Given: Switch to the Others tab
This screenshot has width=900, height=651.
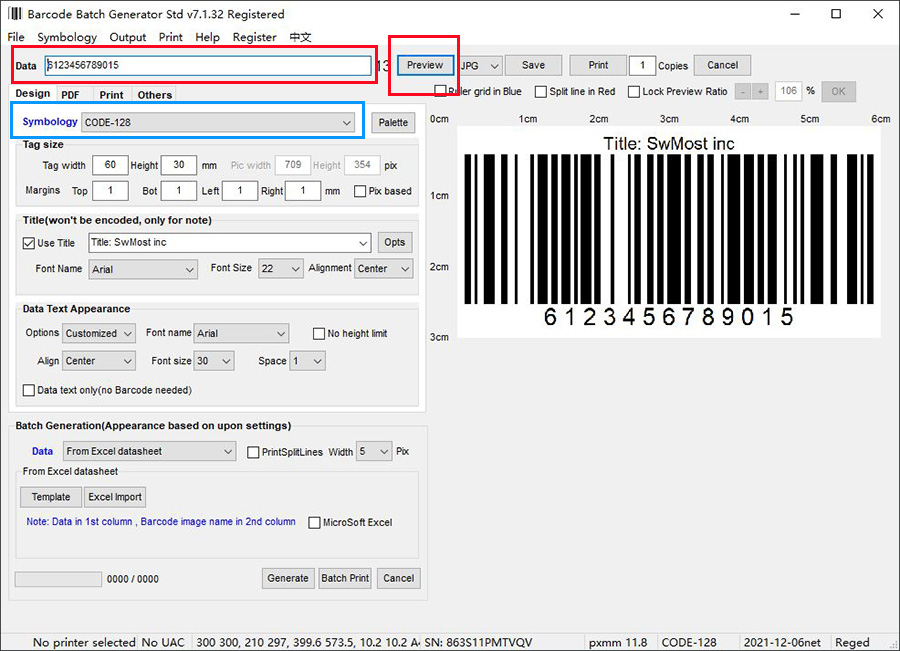Looking at the screenshot, I should 154,95.
